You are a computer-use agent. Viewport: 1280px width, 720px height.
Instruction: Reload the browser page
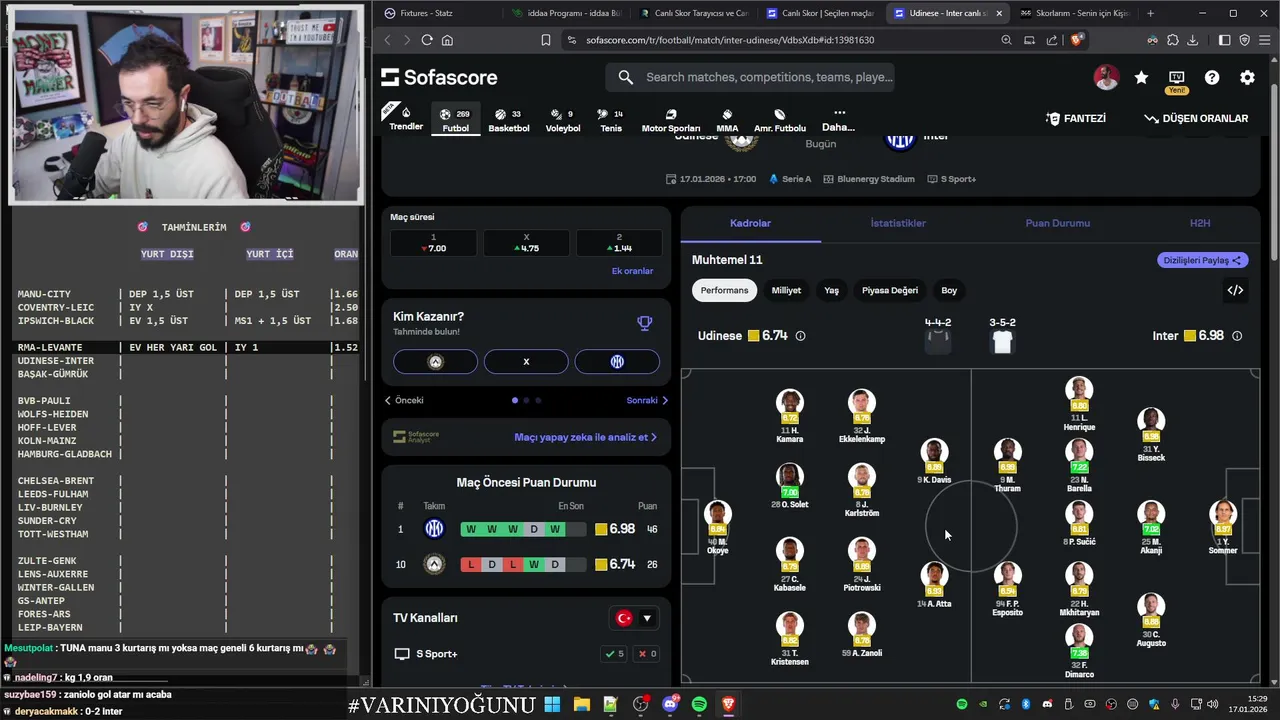tap(427, 40)
